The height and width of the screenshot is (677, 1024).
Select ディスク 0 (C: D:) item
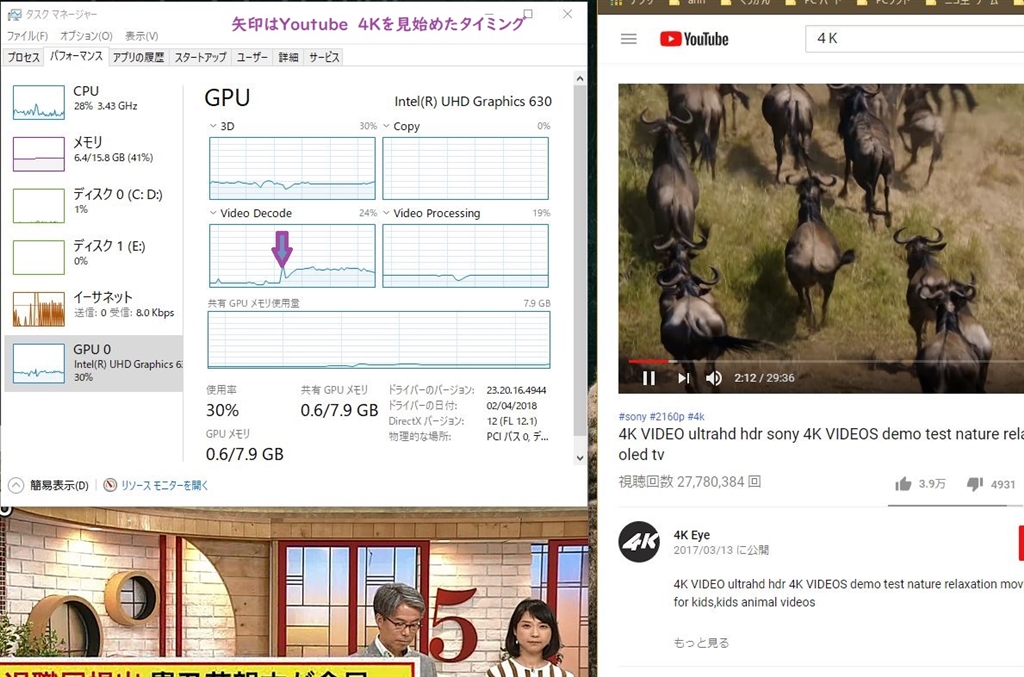[93, 204]
